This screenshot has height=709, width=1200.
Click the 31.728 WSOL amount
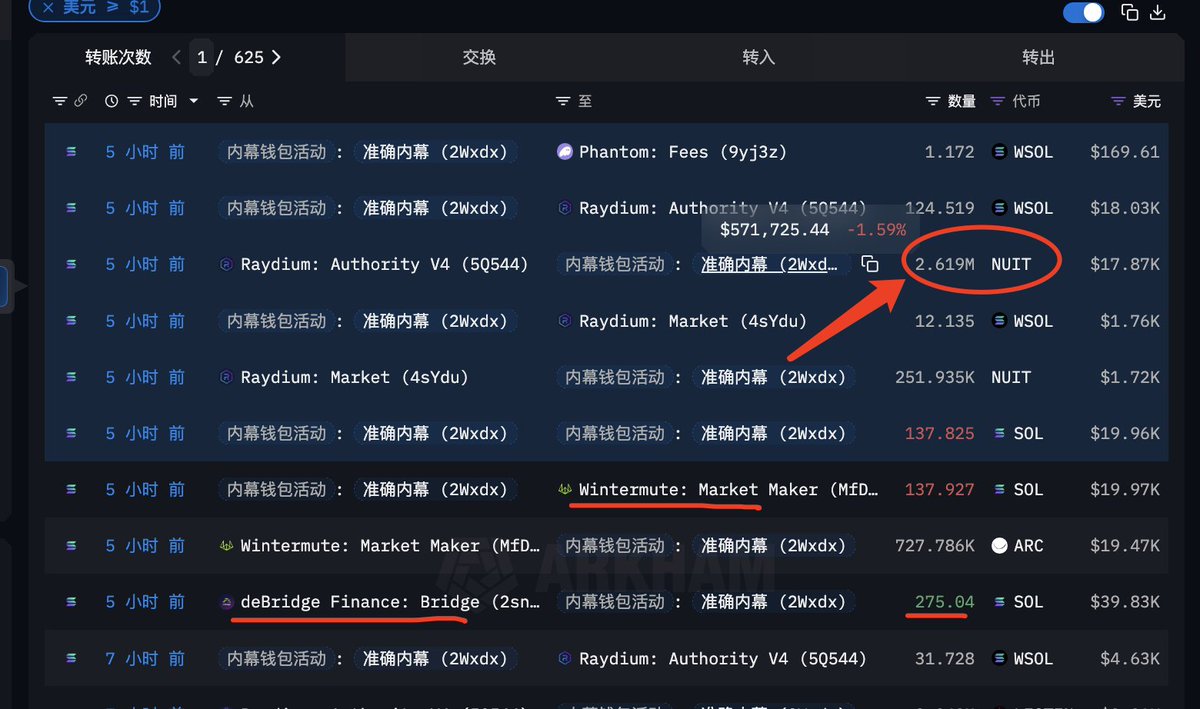[945, 659]
